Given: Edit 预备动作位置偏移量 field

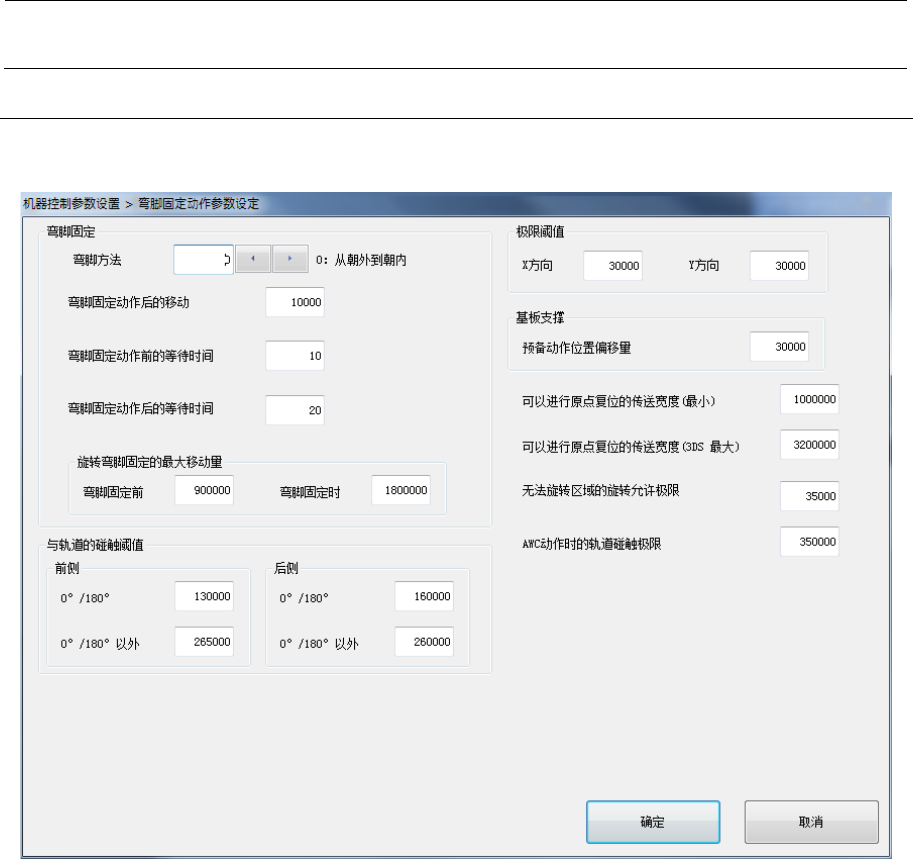Looking at the screenshot, I should (779, 347).
